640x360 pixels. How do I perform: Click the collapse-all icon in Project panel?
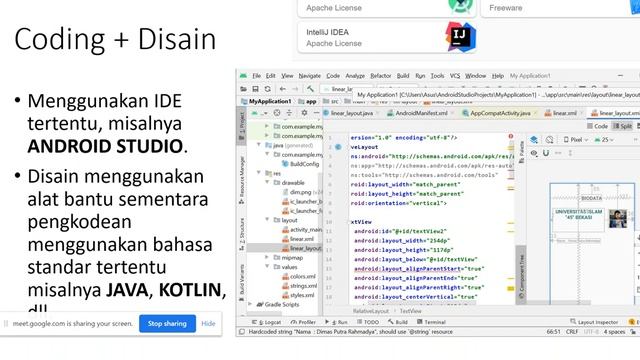click(x=289, y=113)
